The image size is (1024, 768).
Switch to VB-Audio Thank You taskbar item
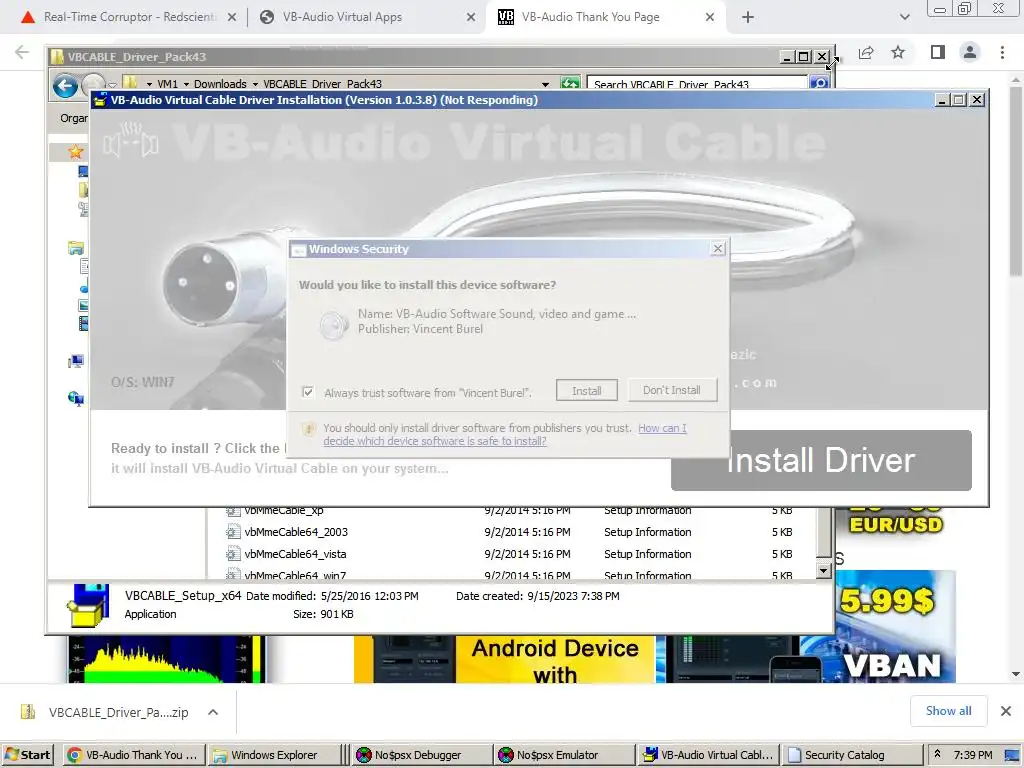(134, 755)
